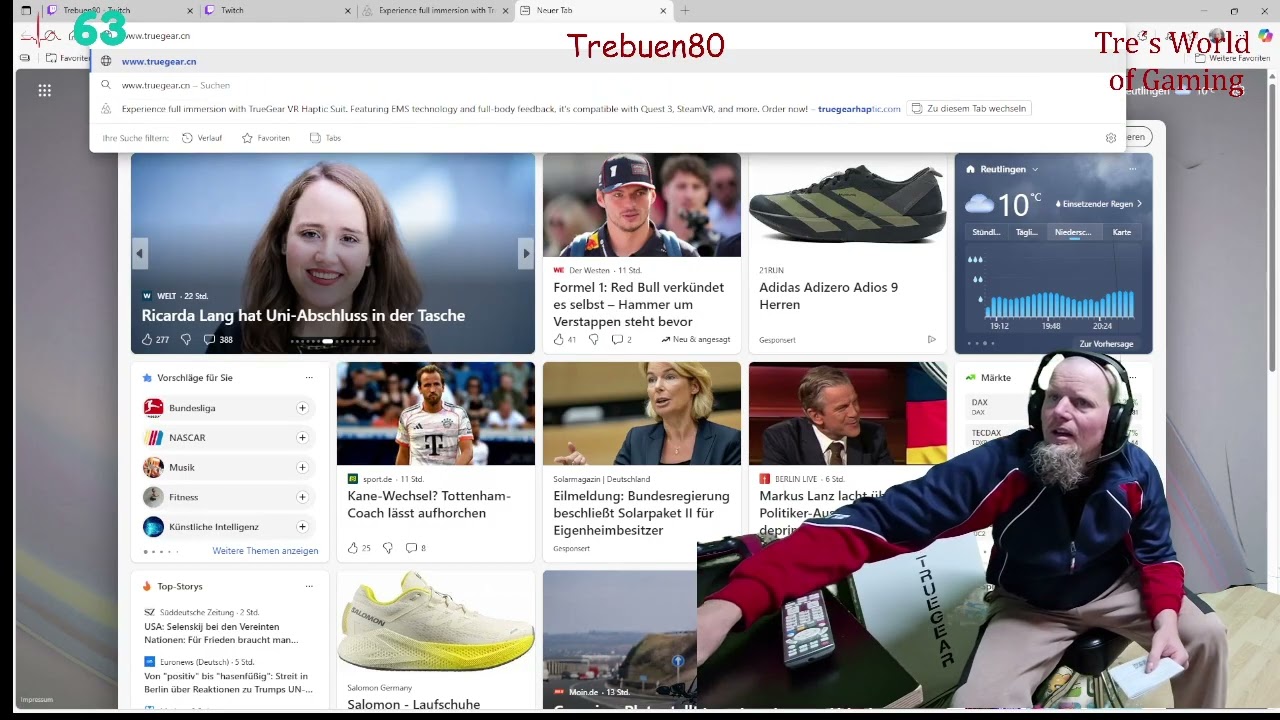Click the DAX row in Märkte

pyautogui.click(x=1050, y=406)
